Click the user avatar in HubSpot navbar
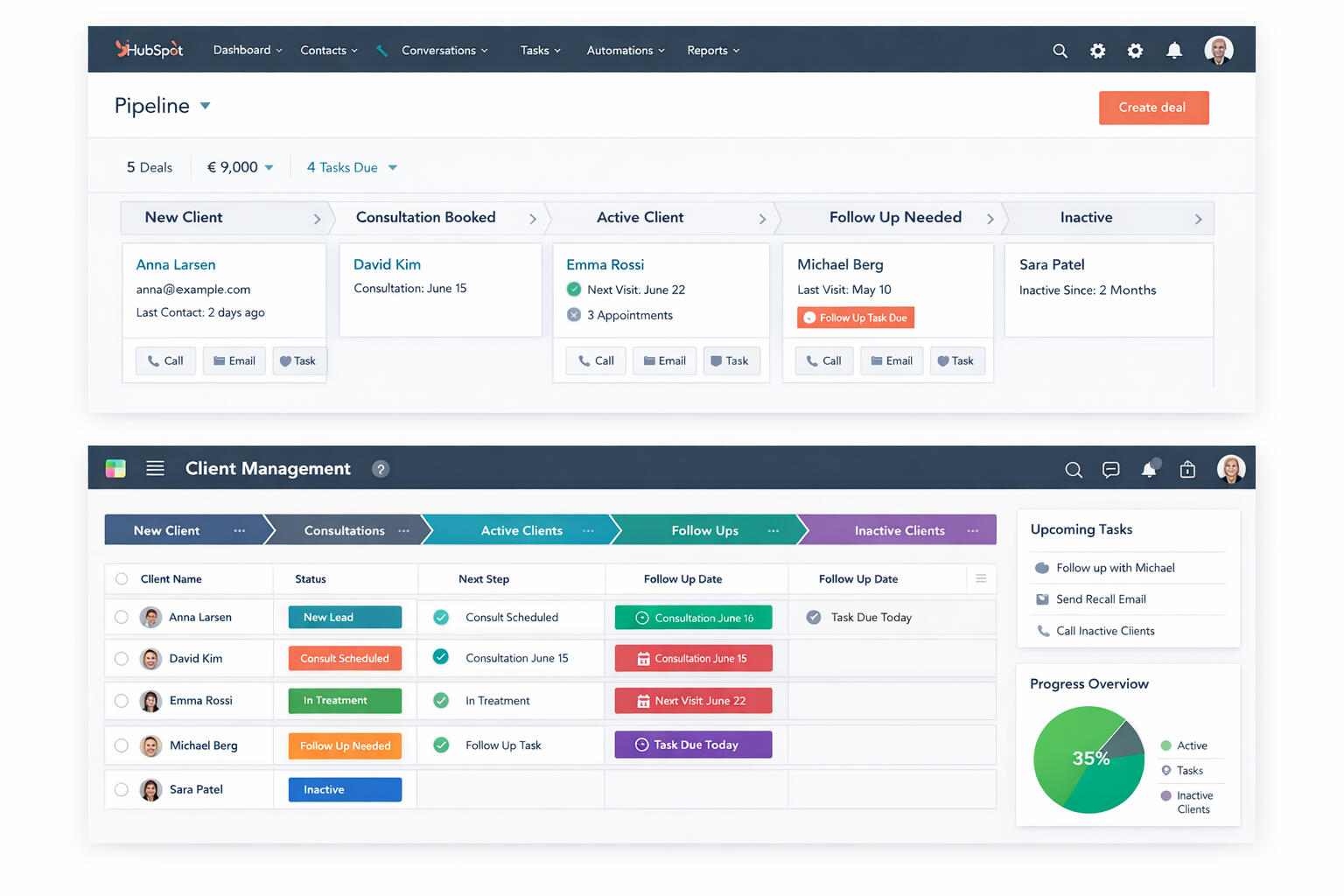The image size is (1344, 896). click(x=1218, y=50)
